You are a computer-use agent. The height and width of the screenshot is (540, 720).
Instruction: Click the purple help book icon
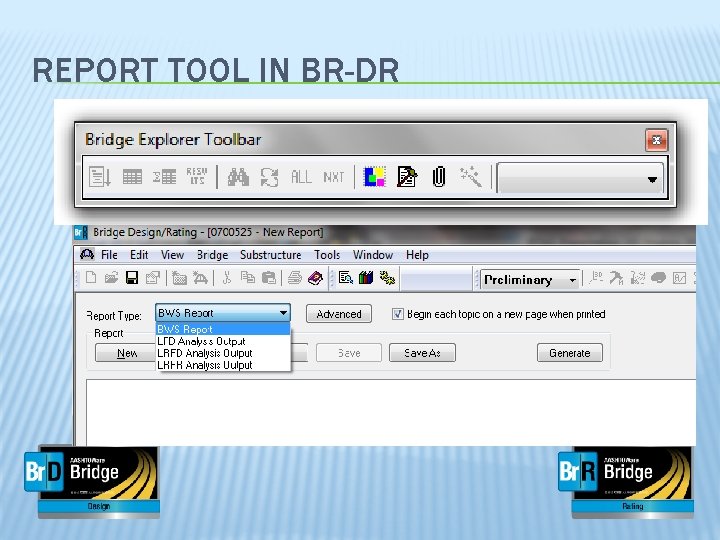pos(315,278)
